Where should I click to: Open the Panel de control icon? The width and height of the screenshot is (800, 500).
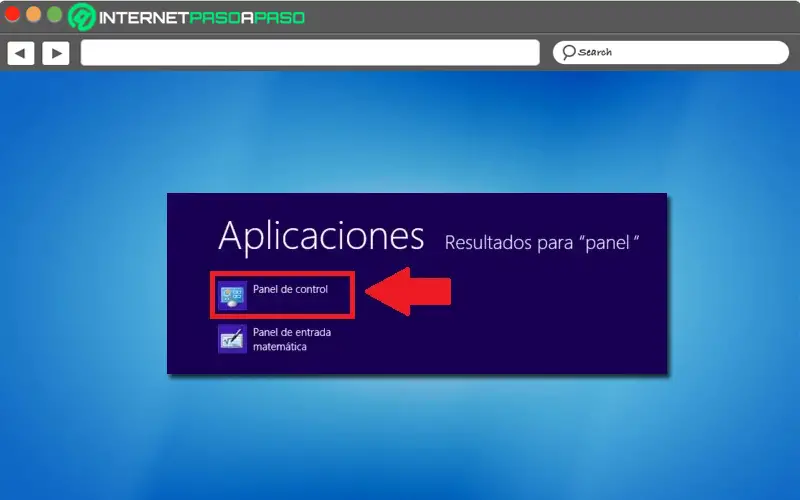pyautogui.click(x=233, y=295)
